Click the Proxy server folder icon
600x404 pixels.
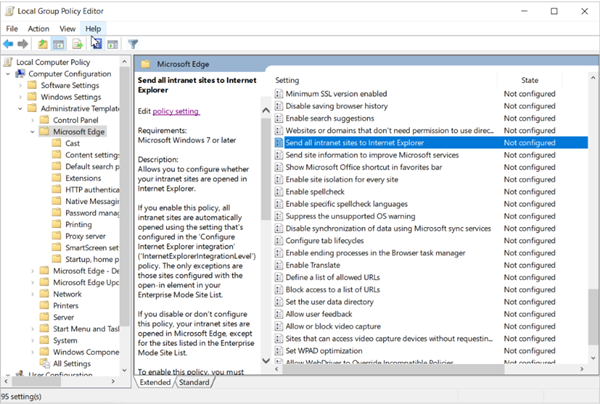(x=57, y=236)
